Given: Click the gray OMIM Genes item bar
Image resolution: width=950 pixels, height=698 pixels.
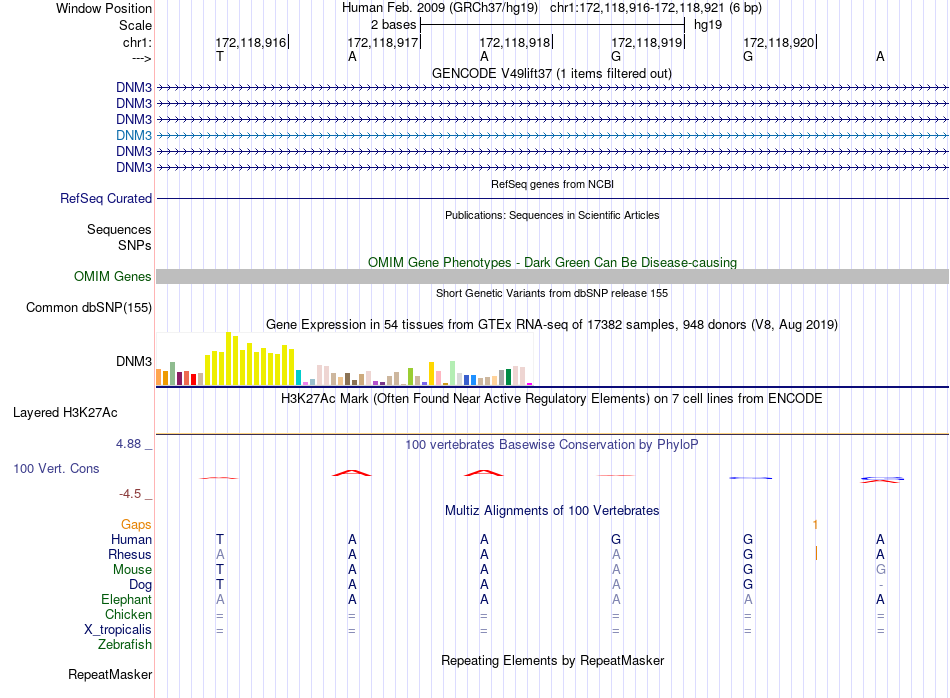Looking at the screenshot, I should (x=552, y=276).
